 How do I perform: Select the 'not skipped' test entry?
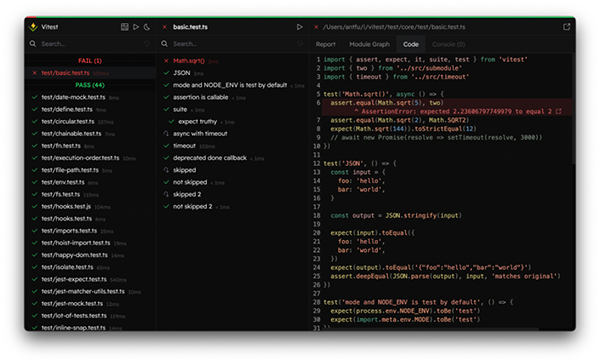click(232, 182)
